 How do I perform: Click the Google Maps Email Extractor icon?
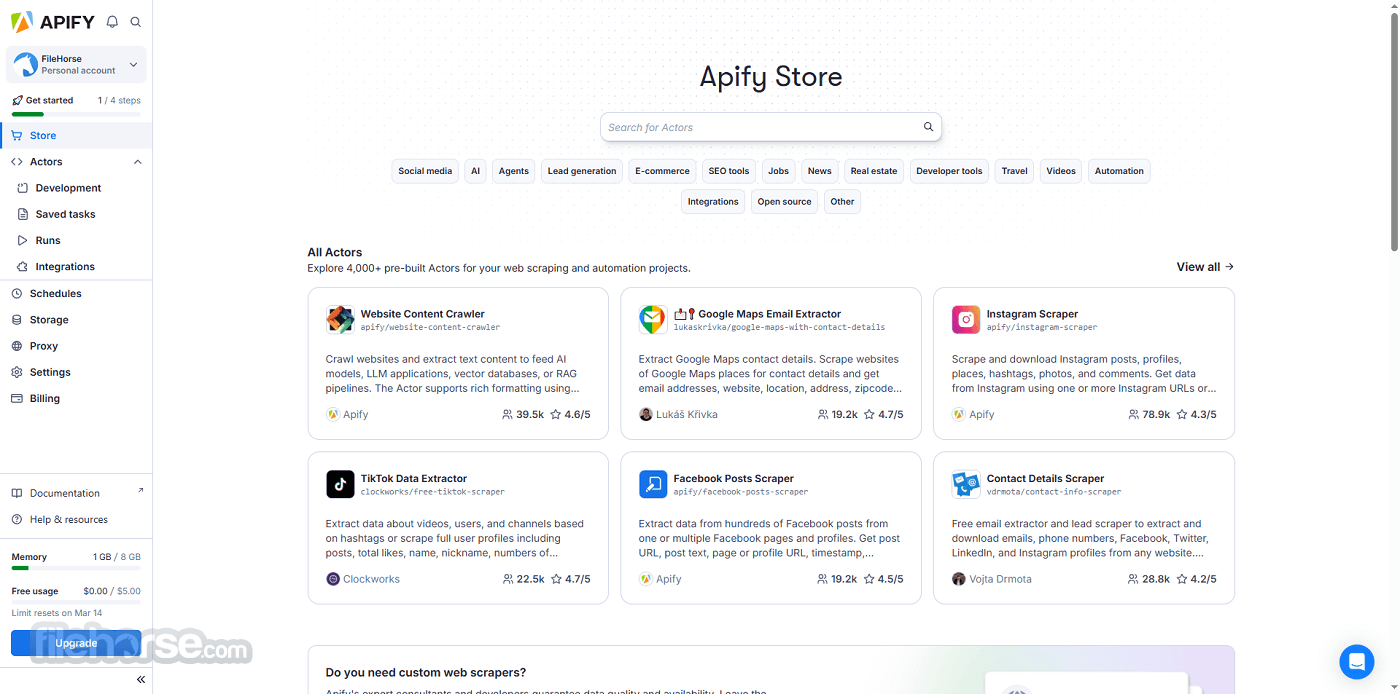pos(653,320)
